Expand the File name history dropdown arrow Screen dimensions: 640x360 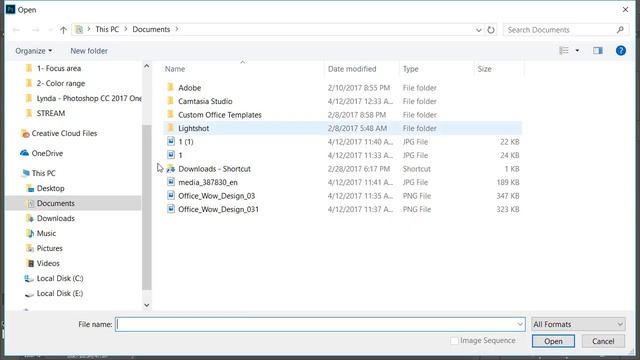[x=520, y=324]
